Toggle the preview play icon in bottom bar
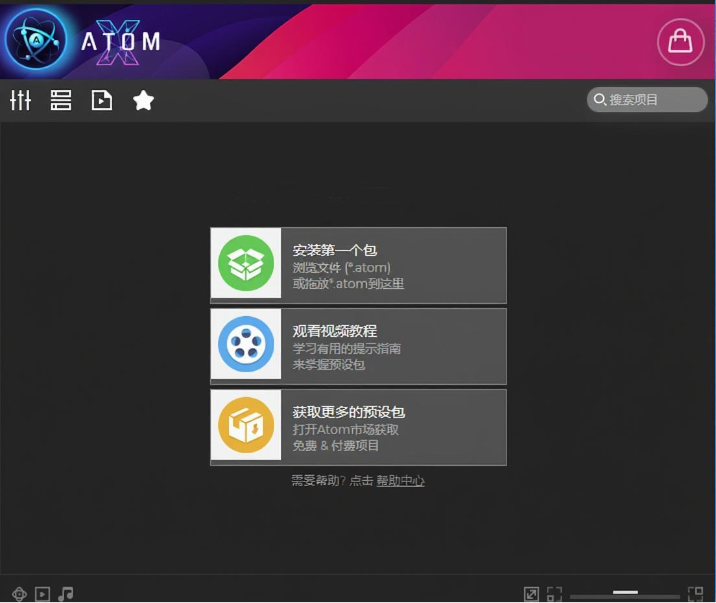The width and height of the screenshot is (716, 603). point(42,594)
